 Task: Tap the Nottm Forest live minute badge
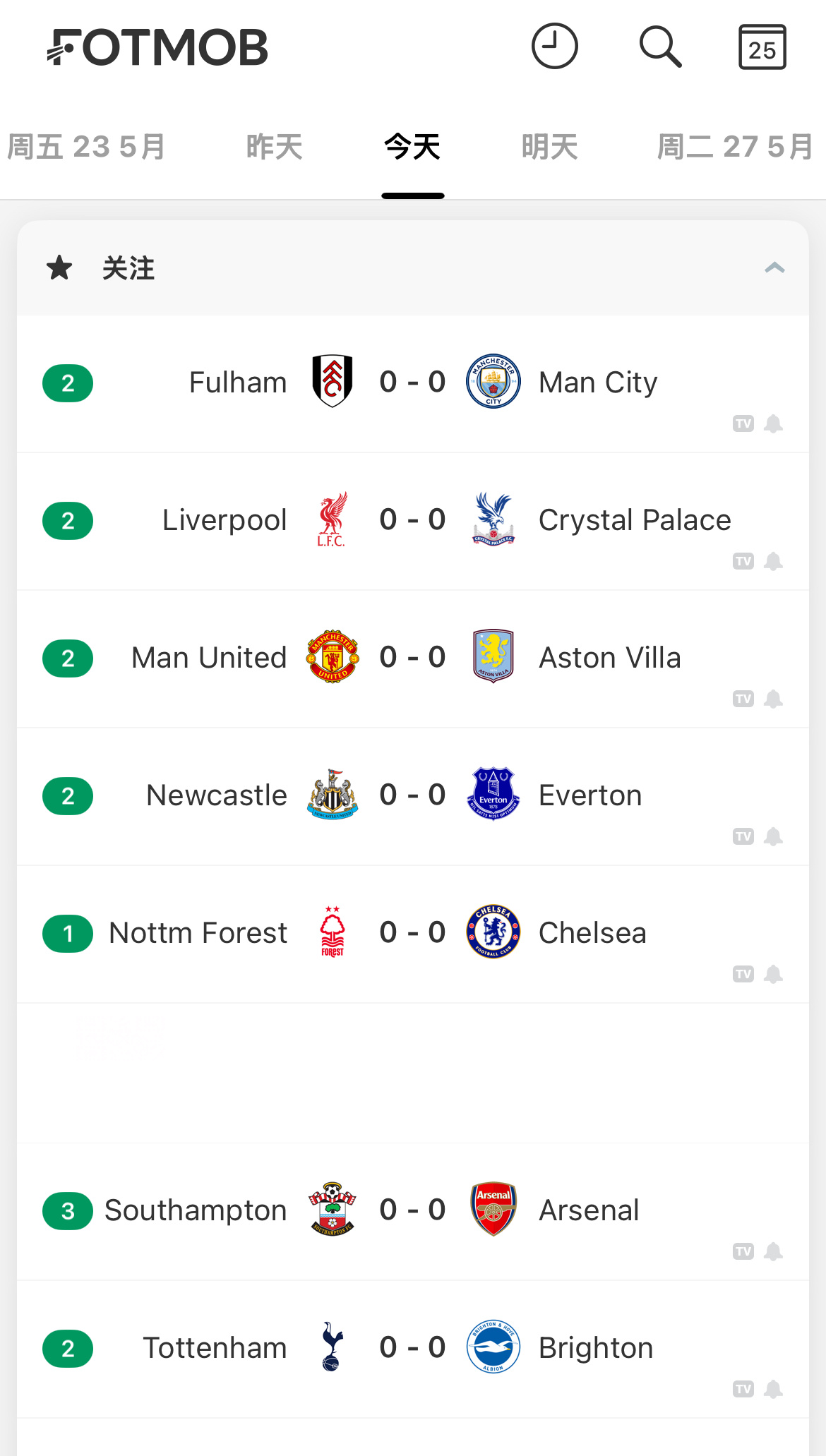68,934
